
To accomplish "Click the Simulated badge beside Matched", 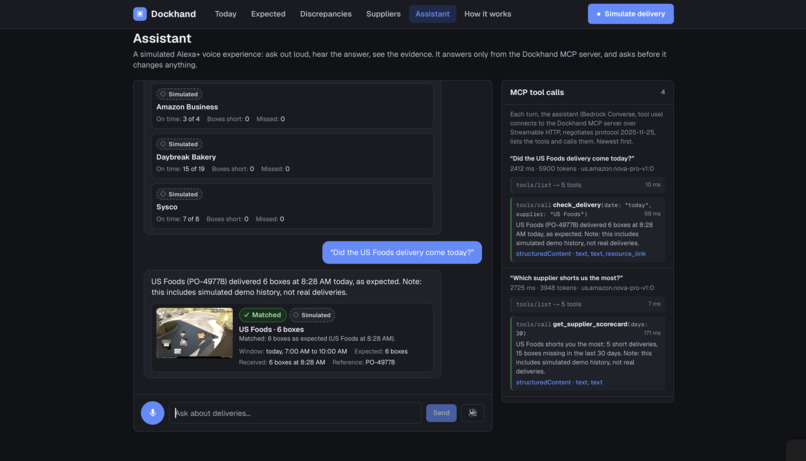I will (312, 315).
